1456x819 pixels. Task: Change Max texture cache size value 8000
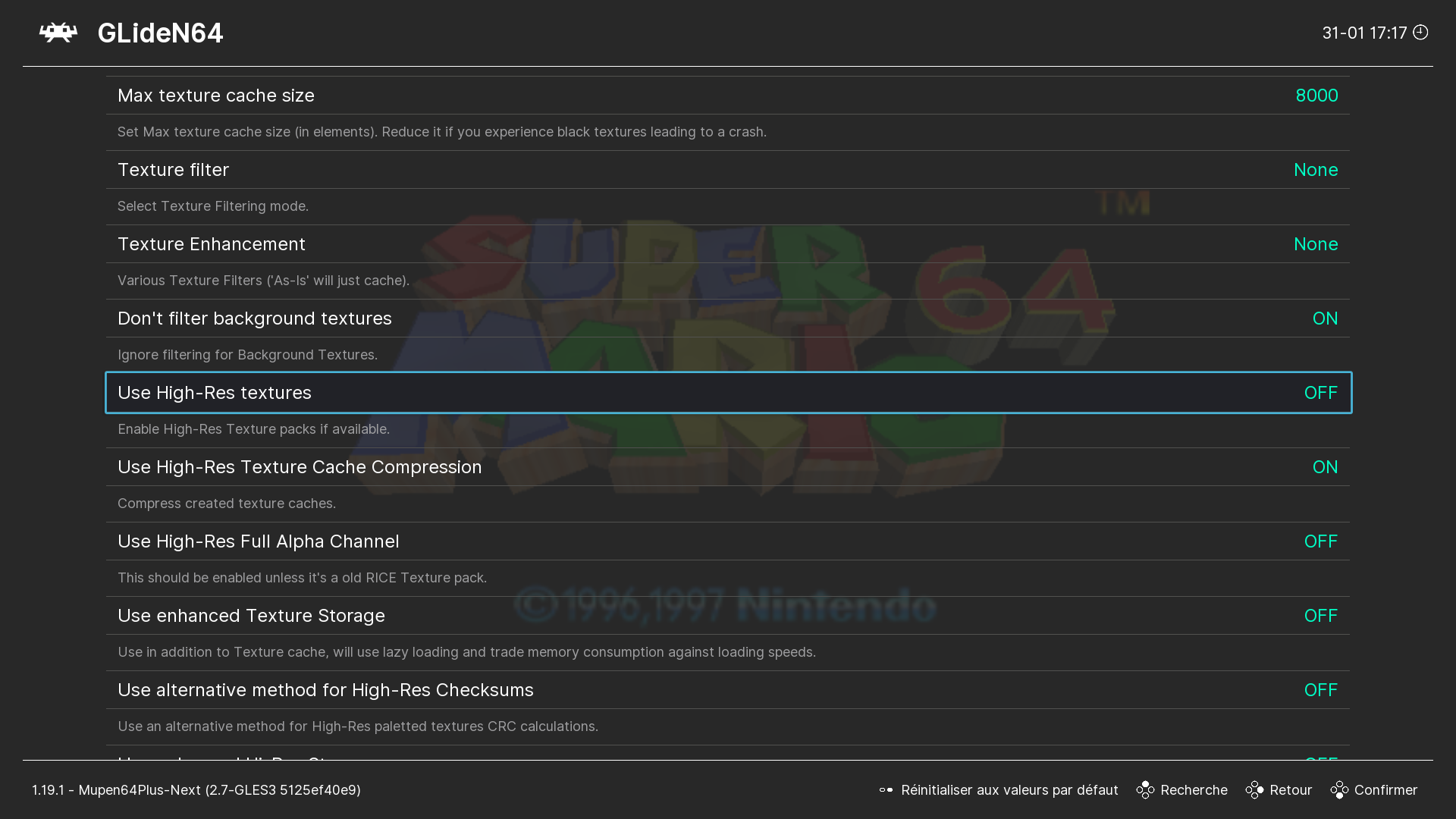[1316, 96]
